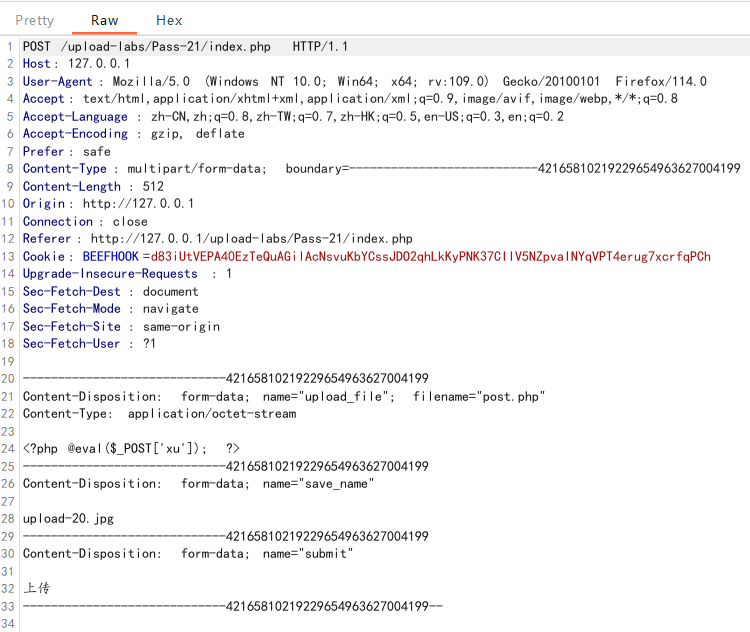Click the Connection: close header
750x632 pixels.
[85, 222]
